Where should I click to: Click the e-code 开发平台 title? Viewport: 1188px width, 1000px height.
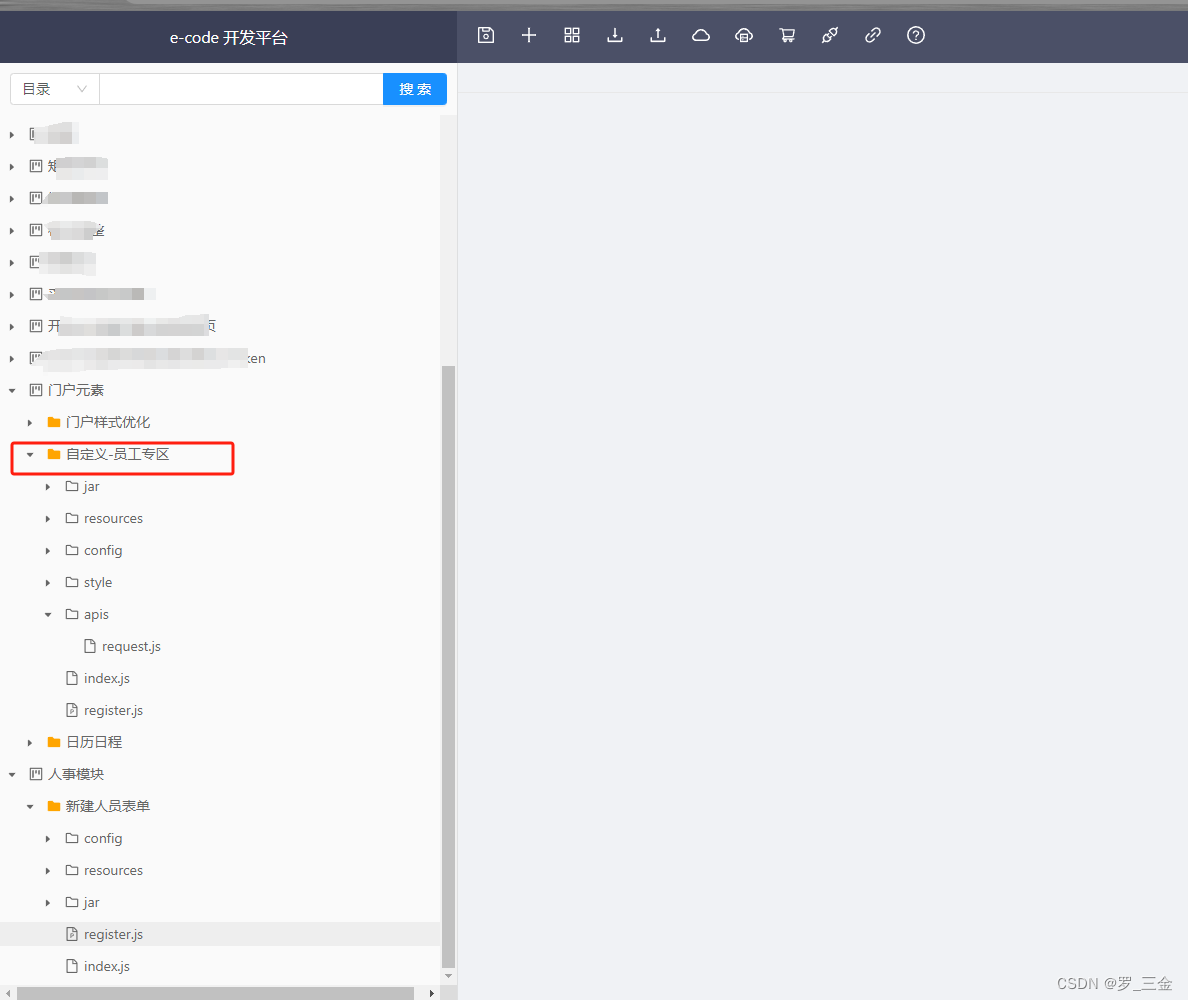click(229, 38)
